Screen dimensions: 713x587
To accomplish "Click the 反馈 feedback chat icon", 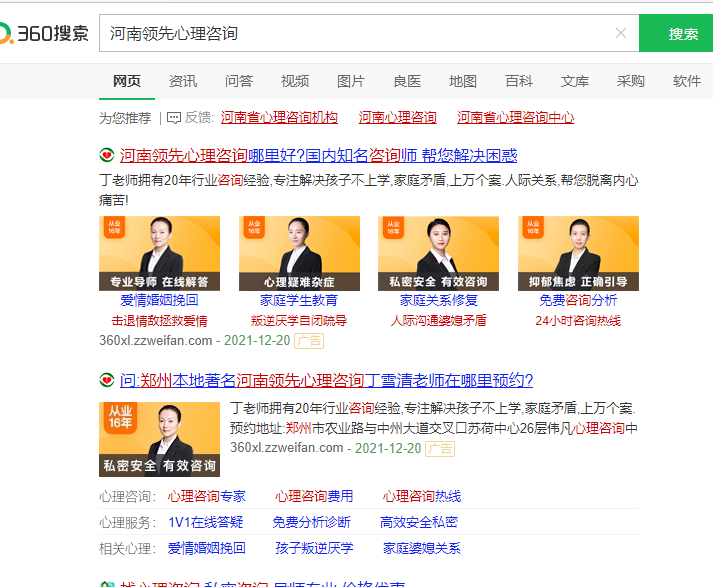I will (174, 118).
